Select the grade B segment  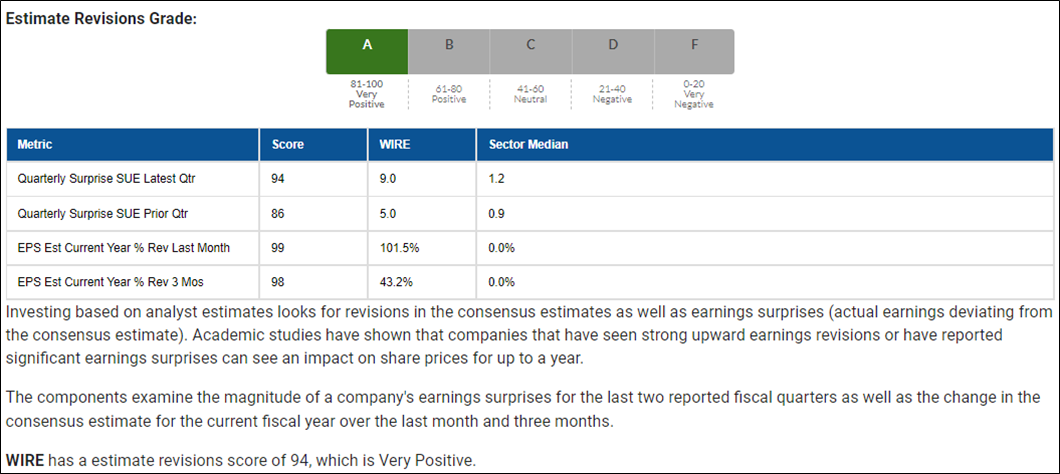click(449, 51)
